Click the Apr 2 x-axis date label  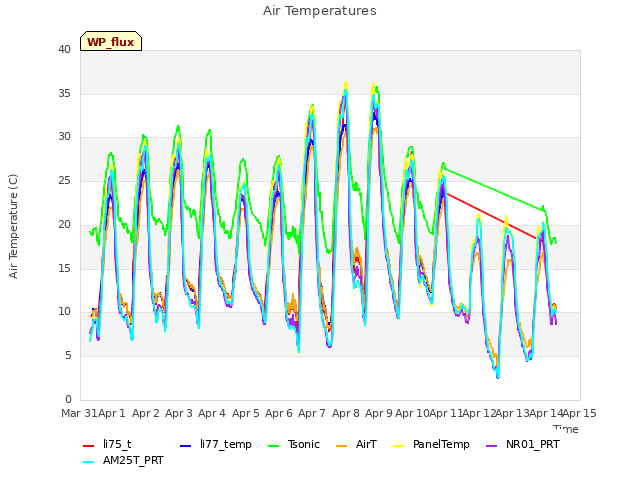point(145,413)
